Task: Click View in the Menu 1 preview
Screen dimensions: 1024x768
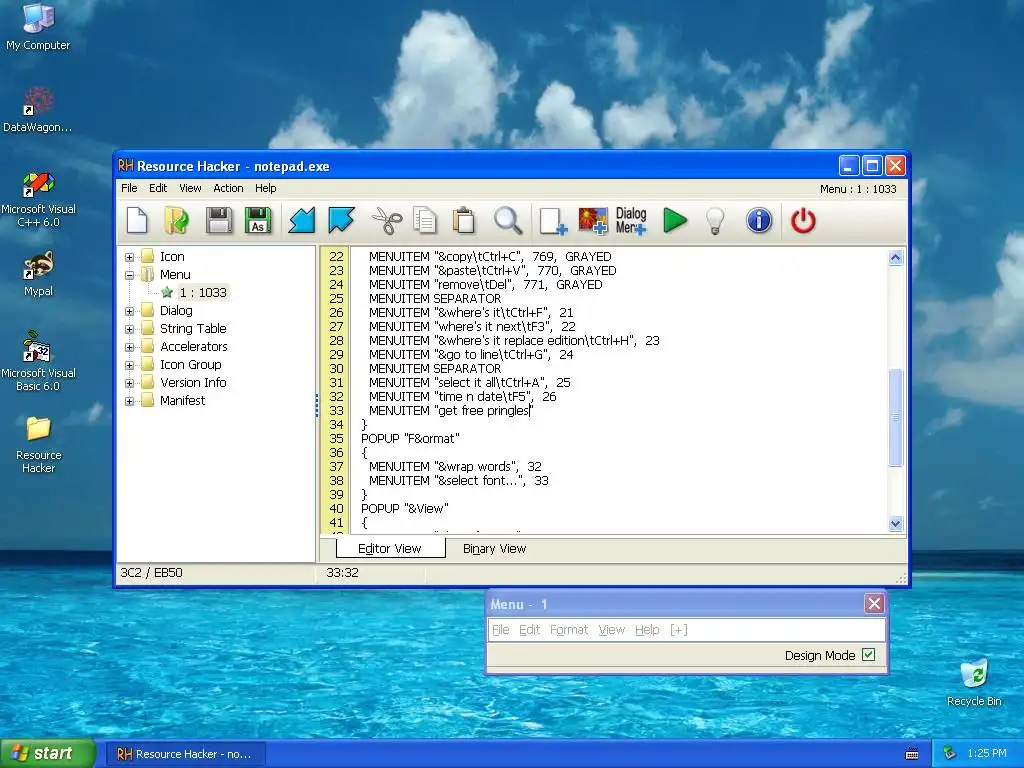Action: [611, 630]
